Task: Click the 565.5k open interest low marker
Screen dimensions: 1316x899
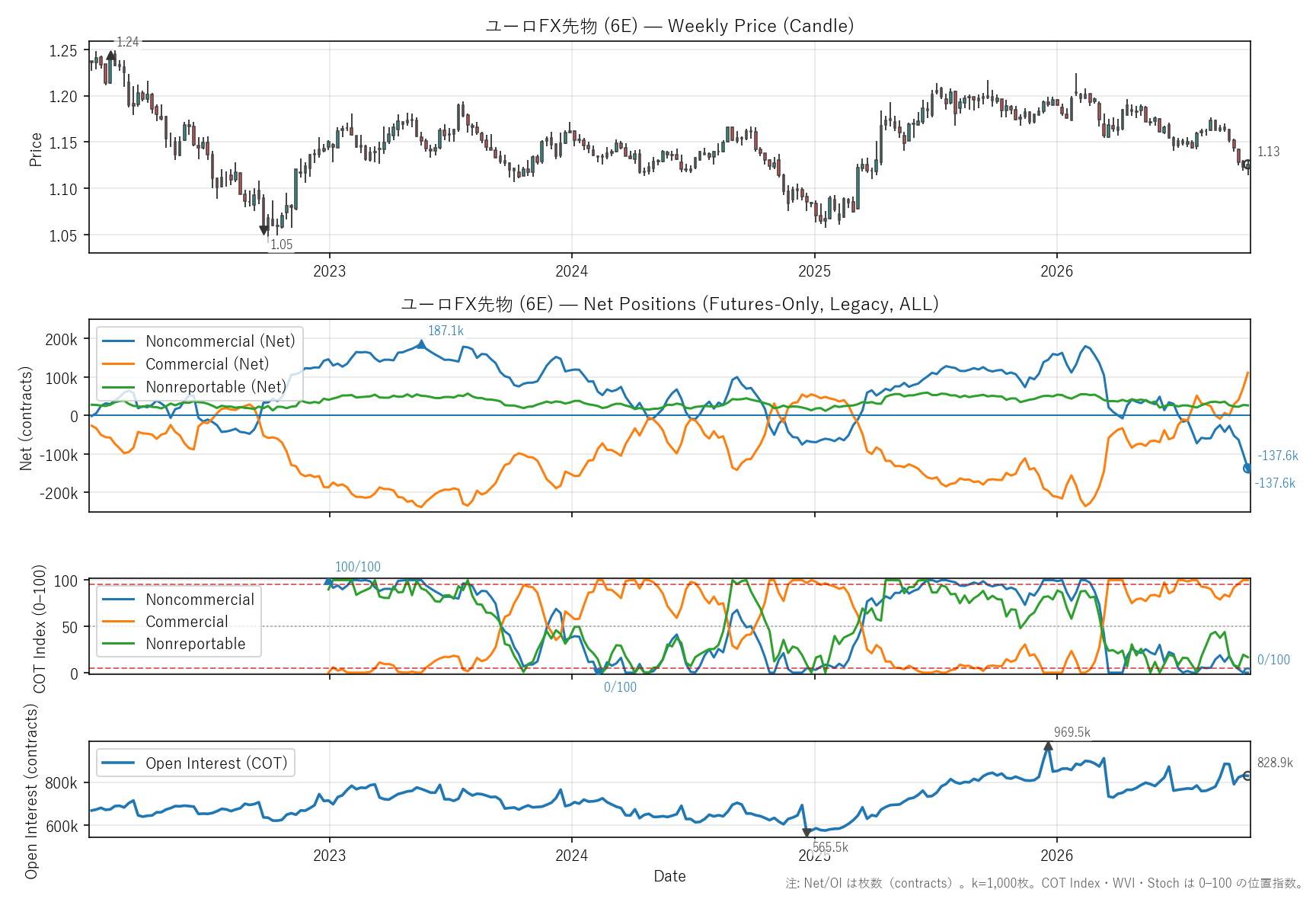Action: coord(807,833)
